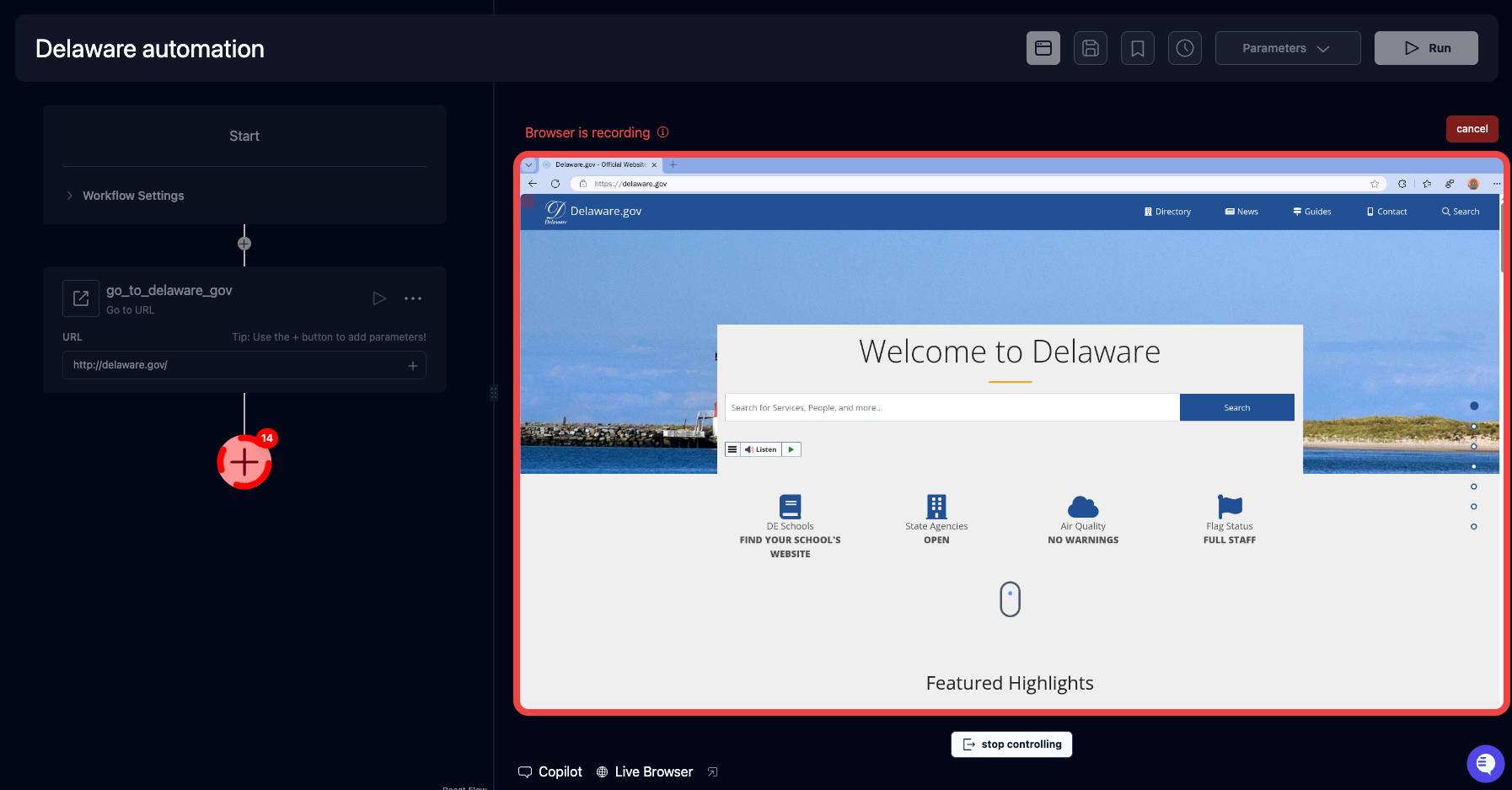Select the fifth section navigation dot
This screenshot has height=790, width=1512.
1474,486
